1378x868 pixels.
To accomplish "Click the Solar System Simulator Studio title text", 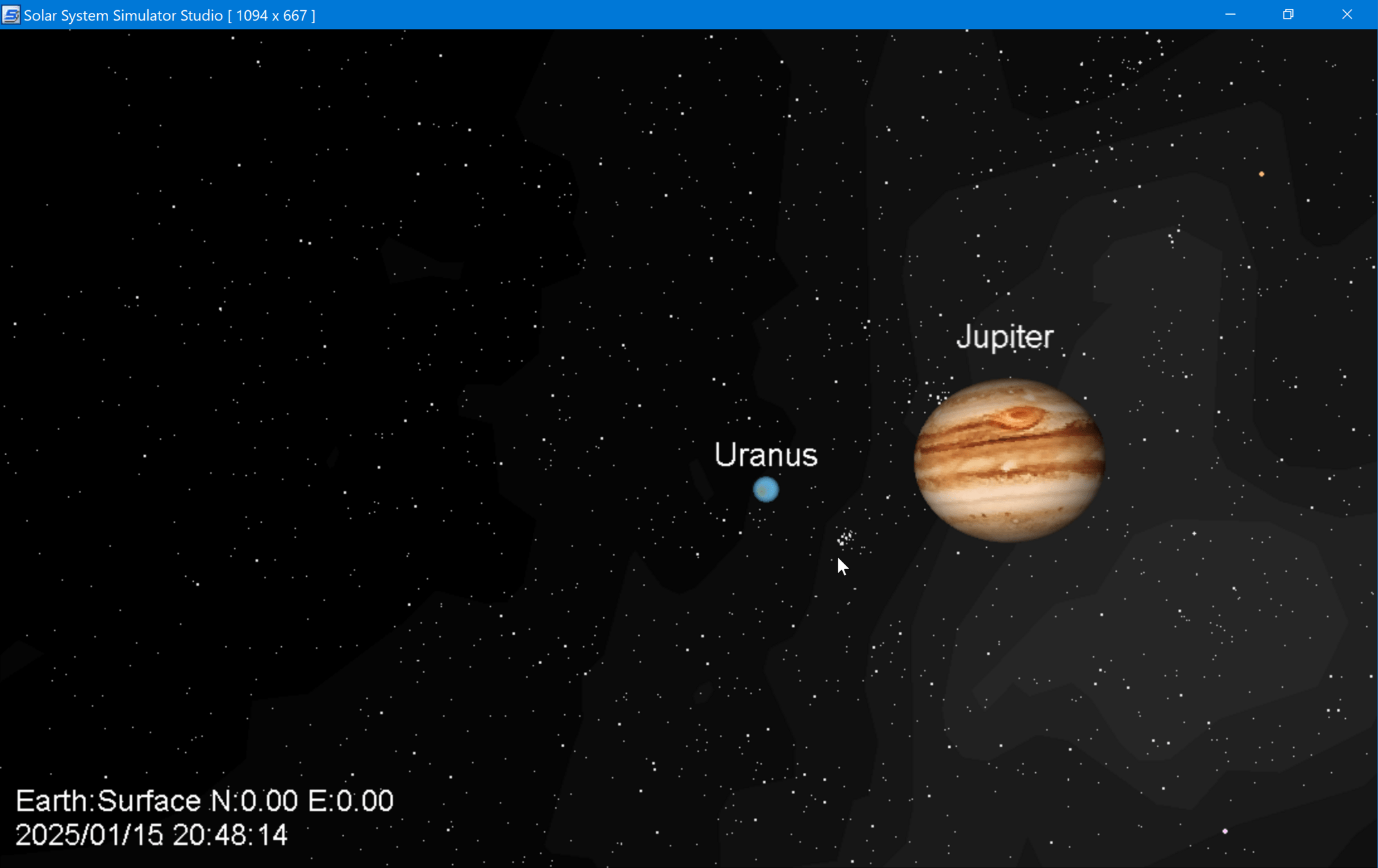I will [123, 15].
